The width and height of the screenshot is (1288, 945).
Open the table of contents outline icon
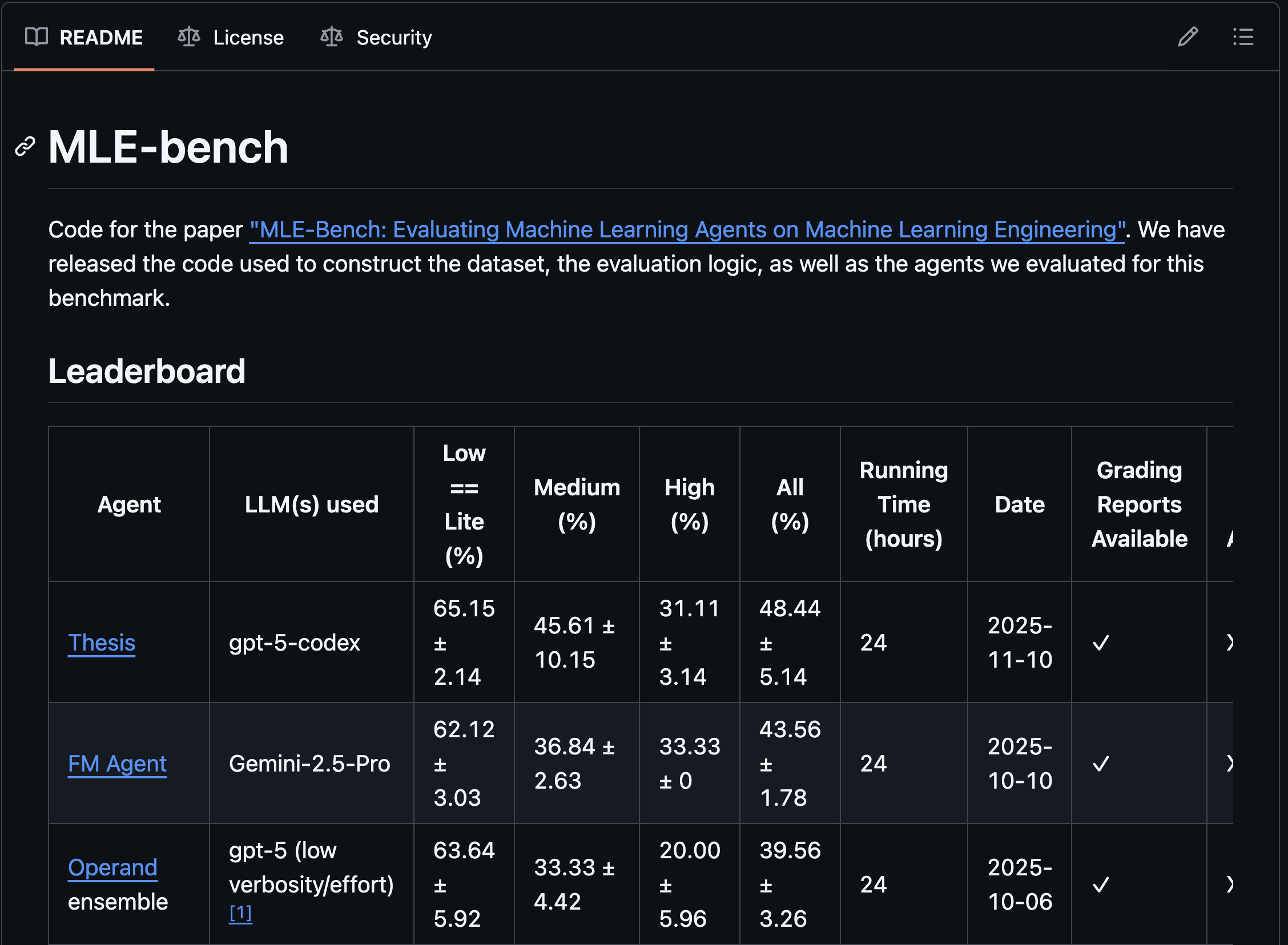(1243, 37)
